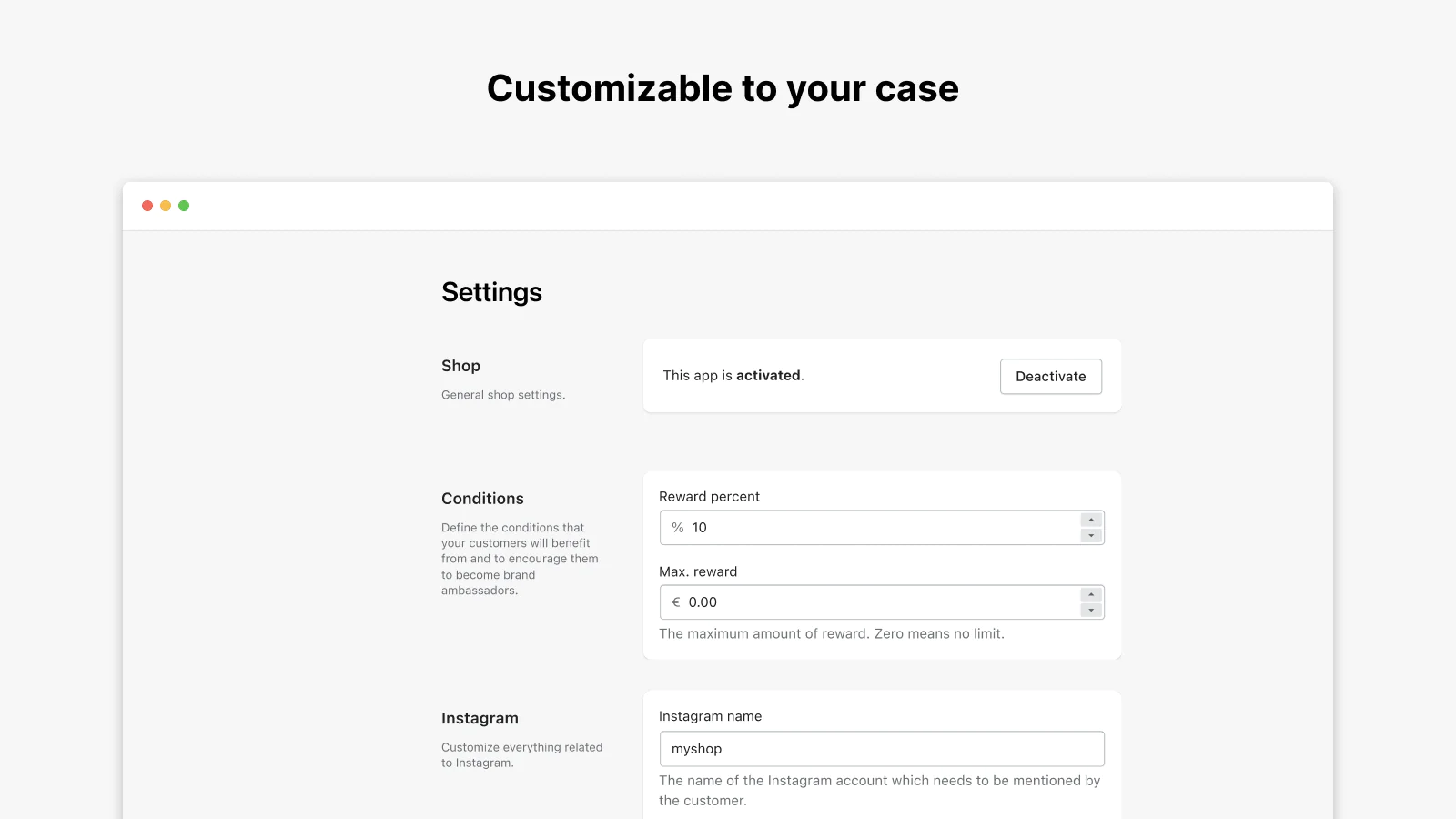Decrease Reward percent with down arrow
This screenshot has width=1456, height=819.
point(1091,535)
